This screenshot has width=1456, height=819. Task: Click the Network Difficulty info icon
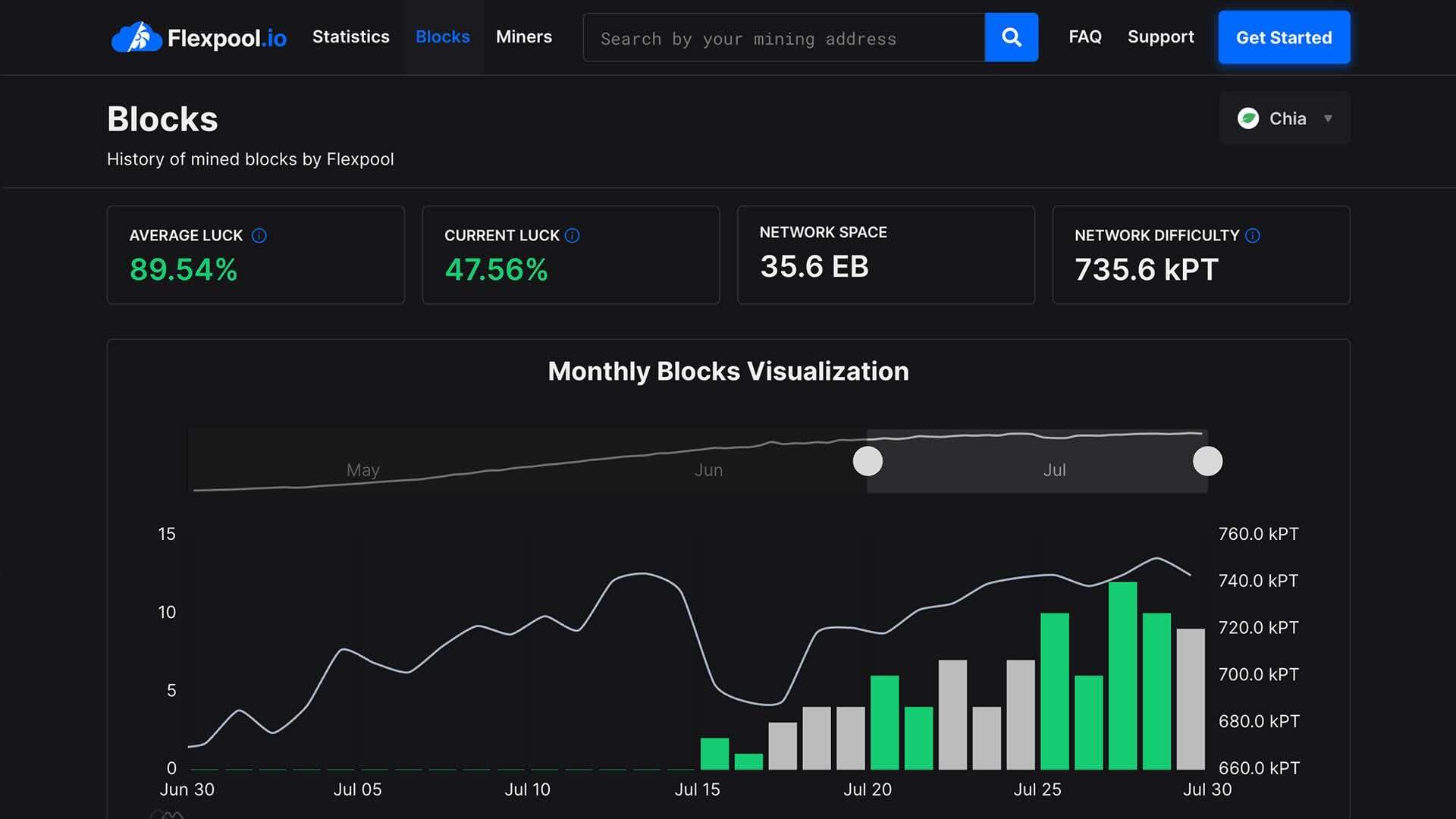[1253, 236]
